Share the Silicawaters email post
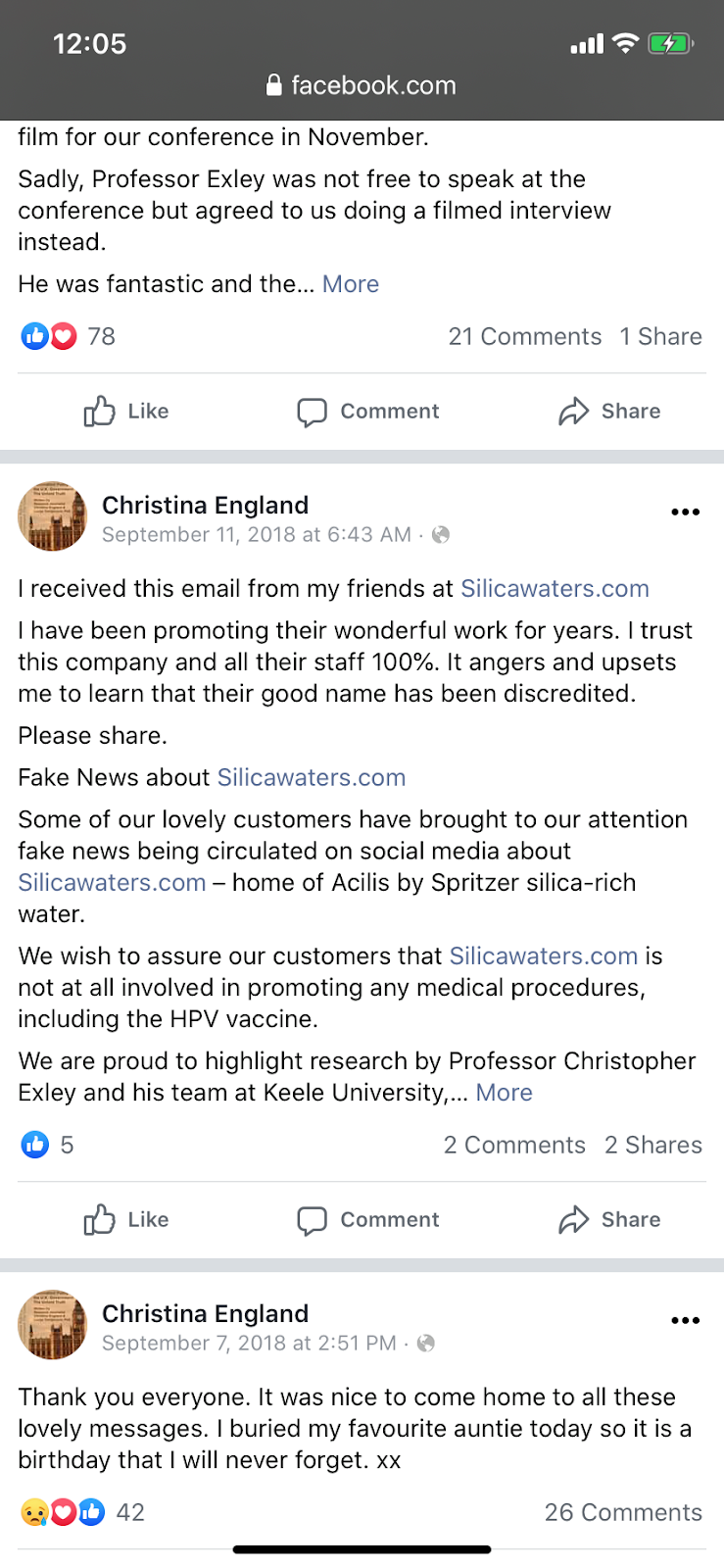Screen dimensions: 724x1568 (609, 1220)
